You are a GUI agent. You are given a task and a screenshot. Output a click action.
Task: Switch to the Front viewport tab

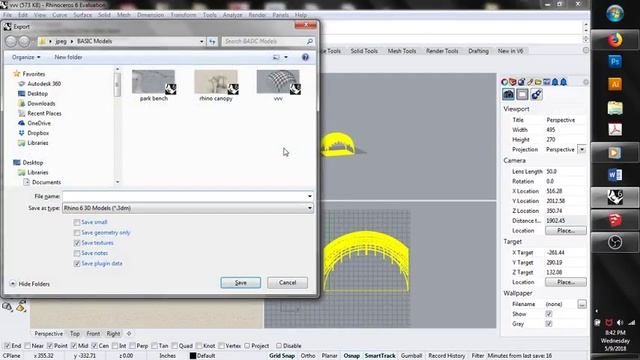pyautogui.click(x=93, y=333)
